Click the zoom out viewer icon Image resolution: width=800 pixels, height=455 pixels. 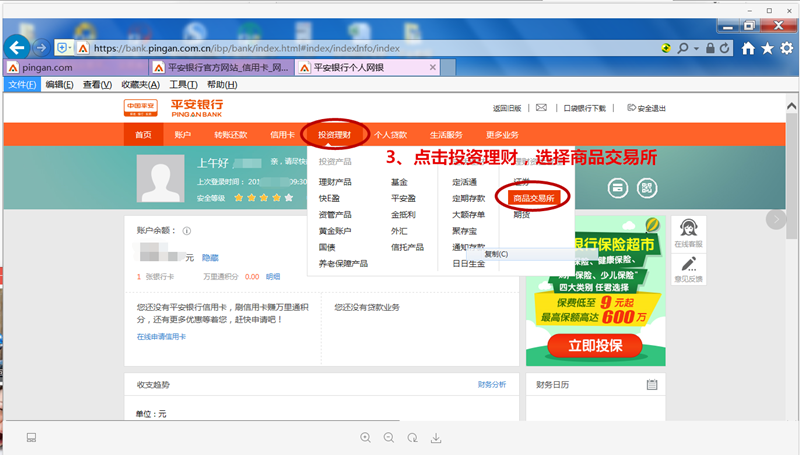tap(389, 438)
